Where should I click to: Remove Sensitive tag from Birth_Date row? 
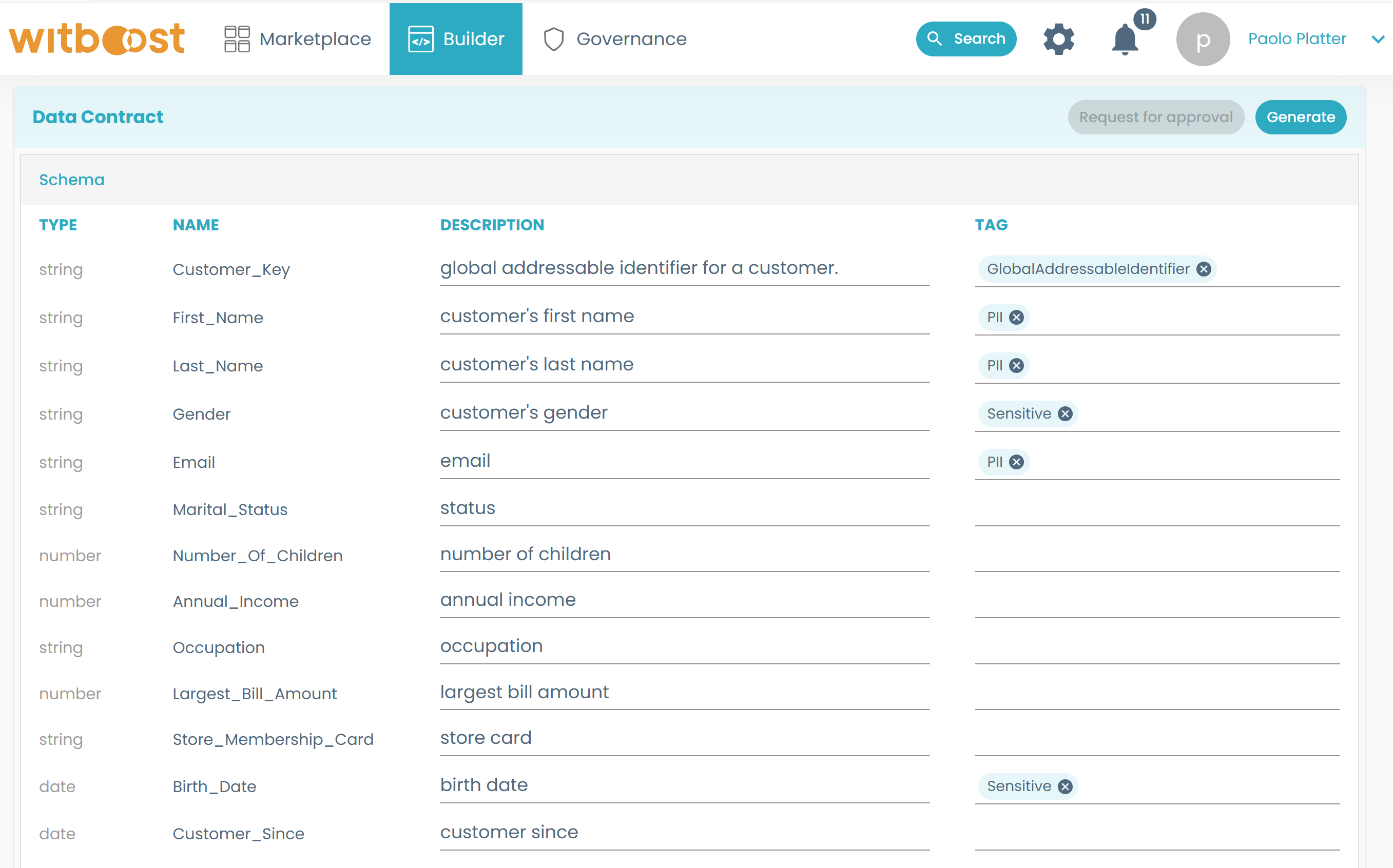(1065, 786)
